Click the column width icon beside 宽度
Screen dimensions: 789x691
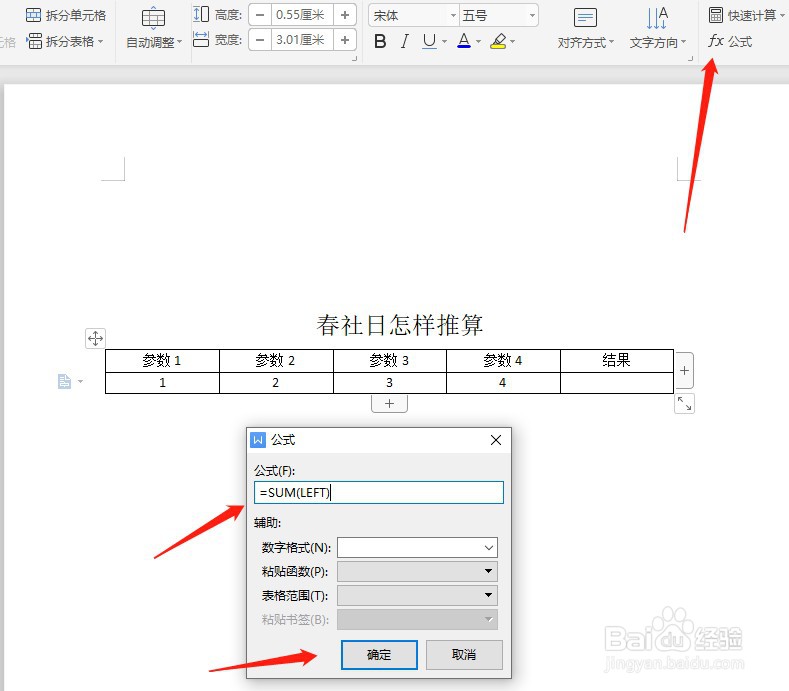201,39
